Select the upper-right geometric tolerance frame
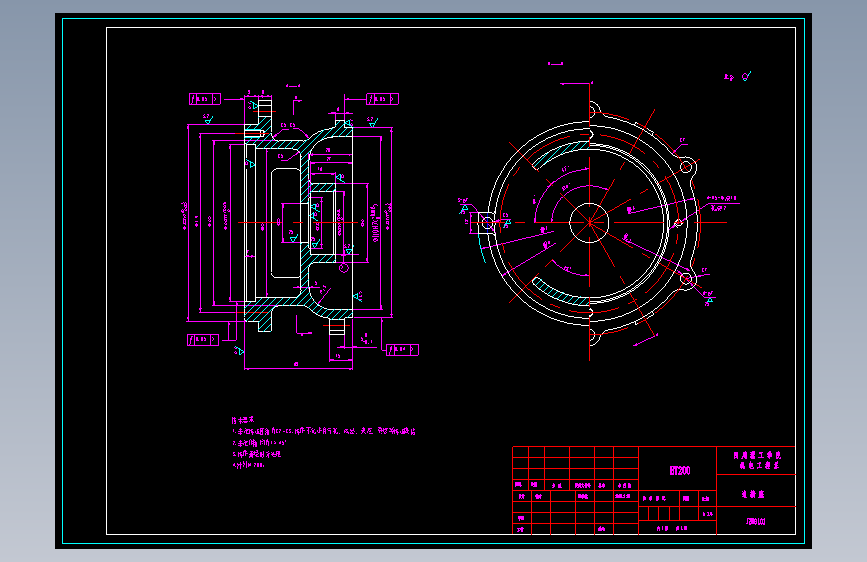This screenshot has height=562, width=867. [383, 99]
